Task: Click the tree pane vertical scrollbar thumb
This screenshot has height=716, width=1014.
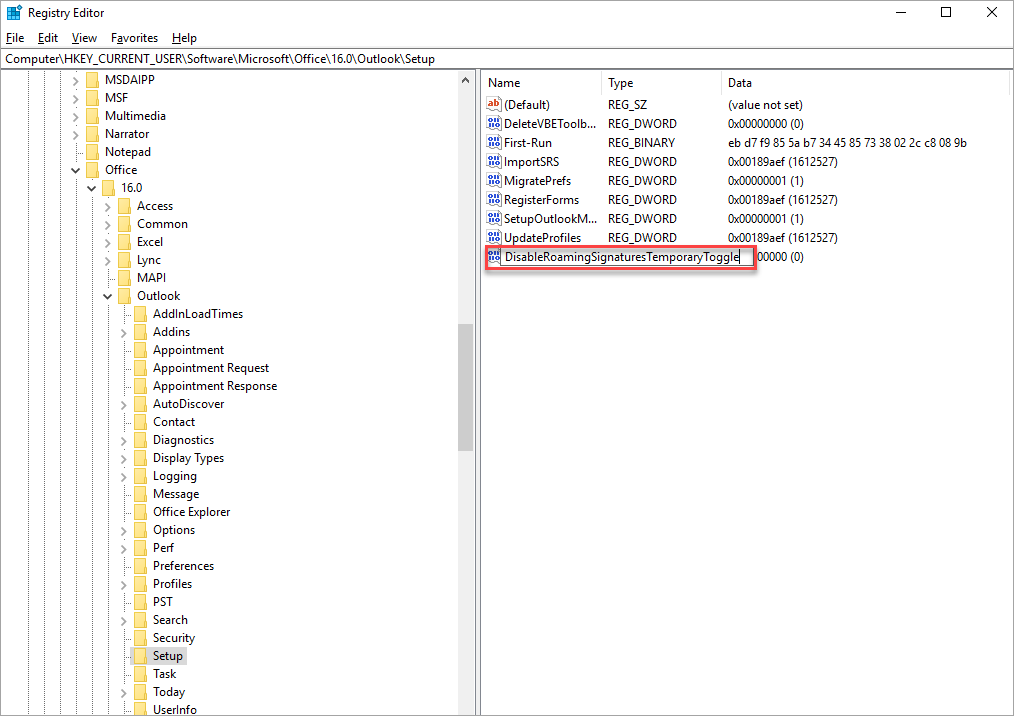Action: click(x=465, y=387)
